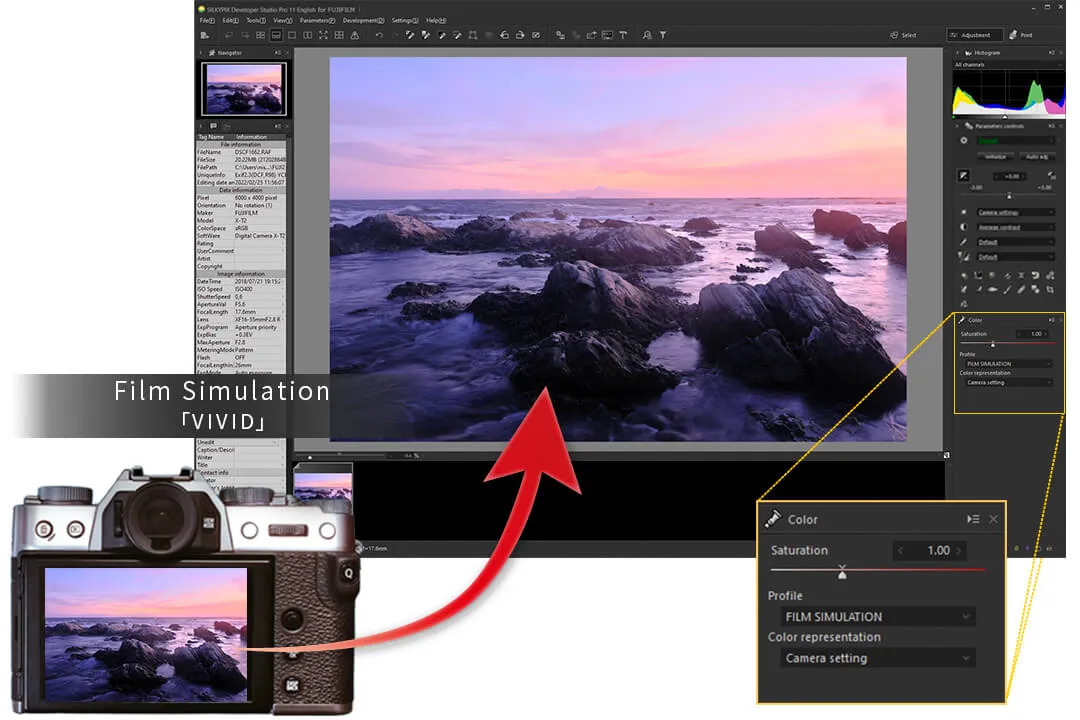
Task: Open Profile dropdown in small Color panel
Action: point(1007,364)
